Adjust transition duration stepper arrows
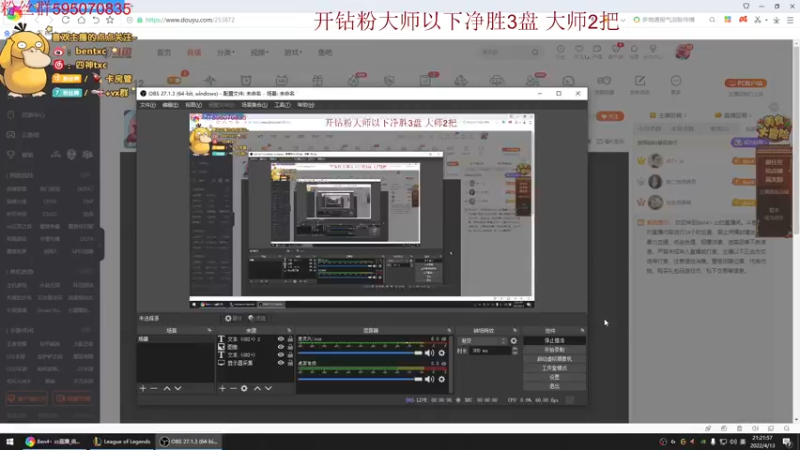Screen dimensions: 800x450 (514, 351)
